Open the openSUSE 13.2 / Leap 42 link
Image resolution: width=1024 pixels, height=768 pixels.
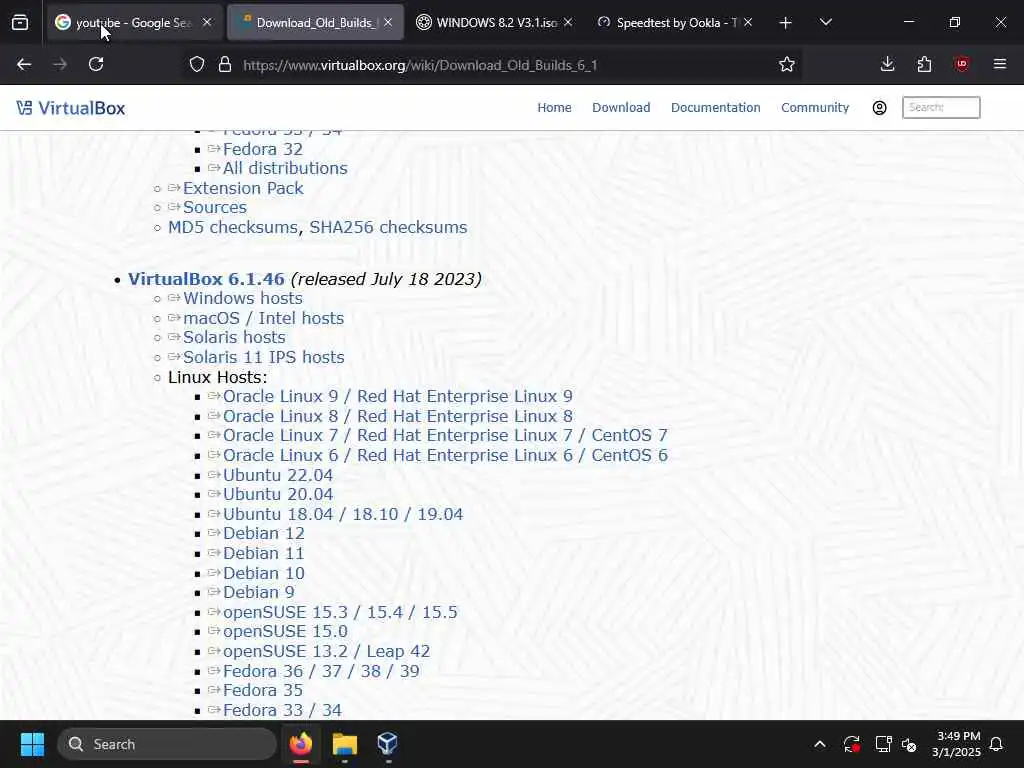[327, 651]
